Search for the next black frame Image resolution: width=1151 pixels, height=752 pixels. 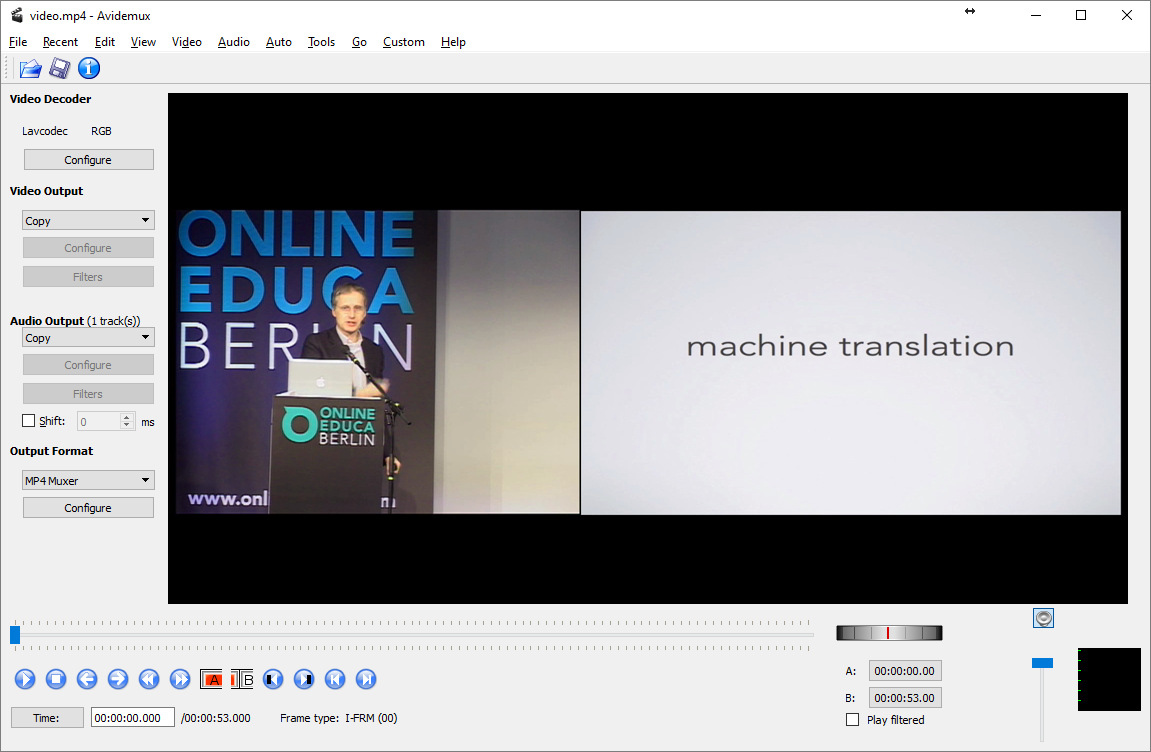click(304, 679)
